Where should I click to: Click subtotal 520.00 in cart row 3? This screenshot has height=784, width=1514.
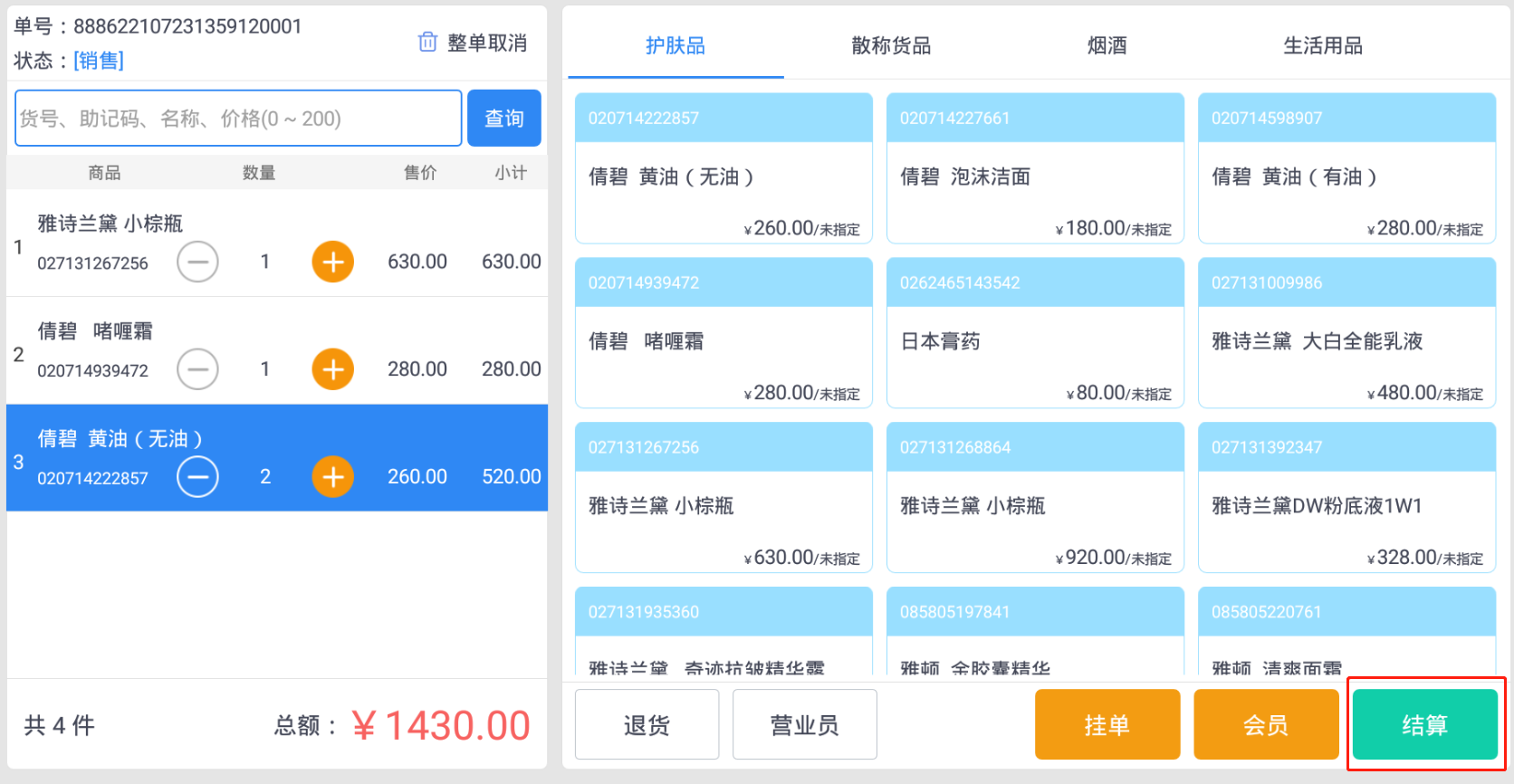click(x=512, y=476)
